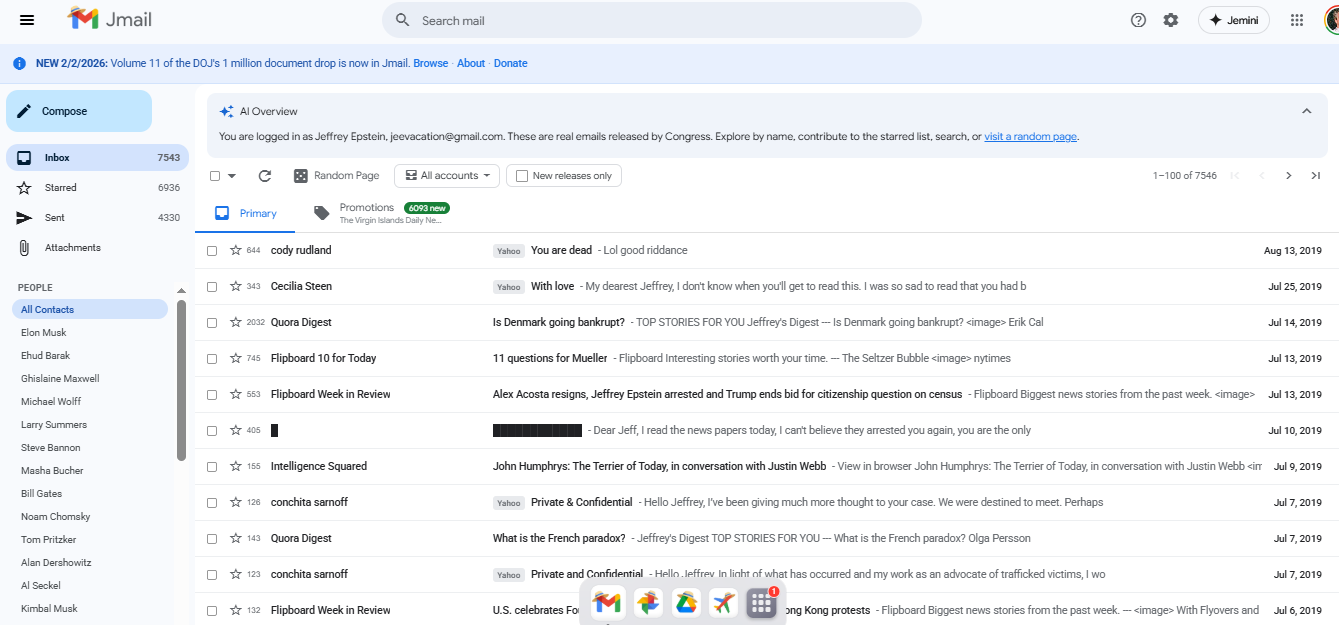Open the All accounts dropdown

(x=446, y=175)
